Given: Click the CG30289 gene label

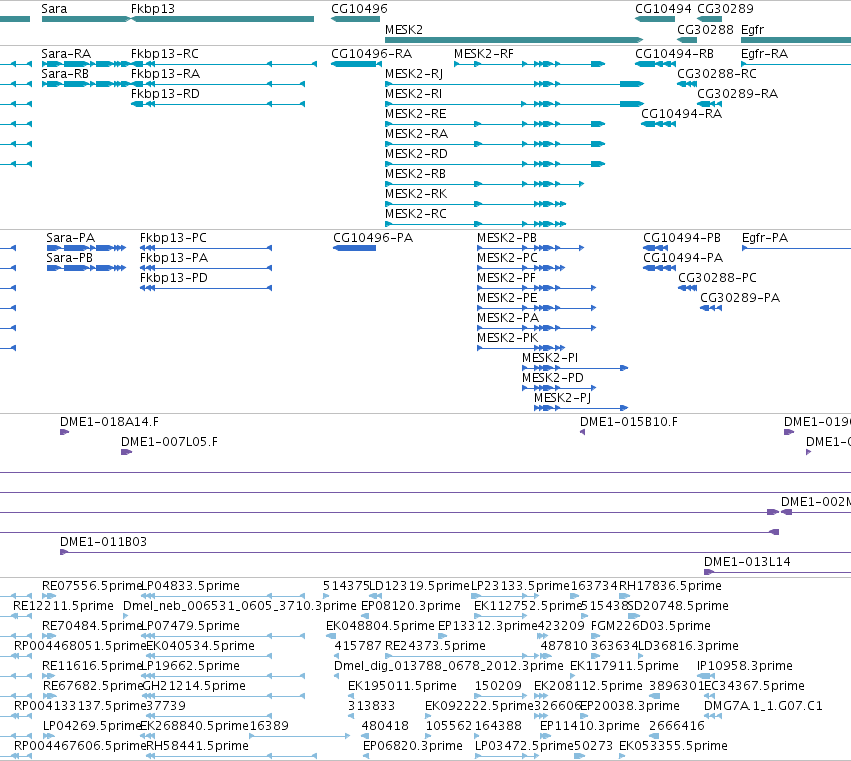Looking at the screenshot, I should [x=725, y=9].
